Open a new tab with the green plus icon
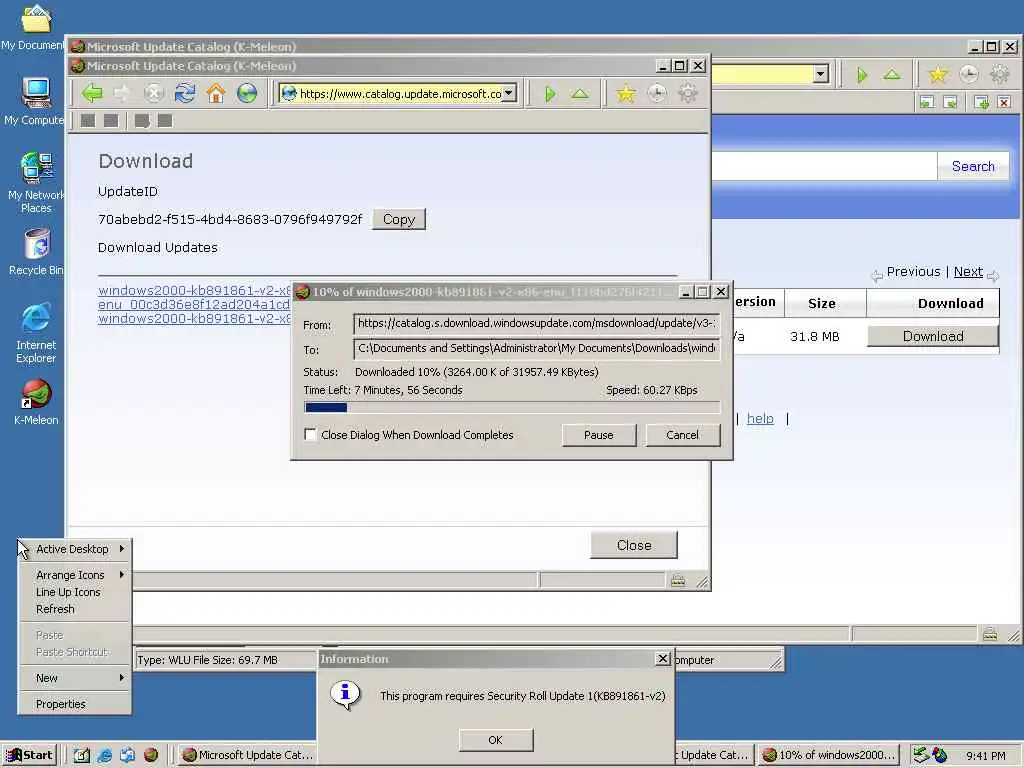 (x=981, y=102)
